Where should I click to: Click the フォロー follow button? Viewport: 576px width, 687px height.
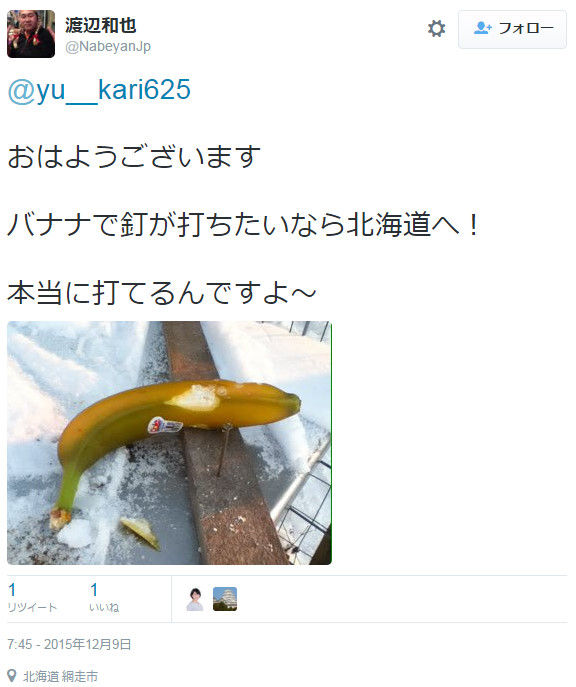[x=512, y=29]
